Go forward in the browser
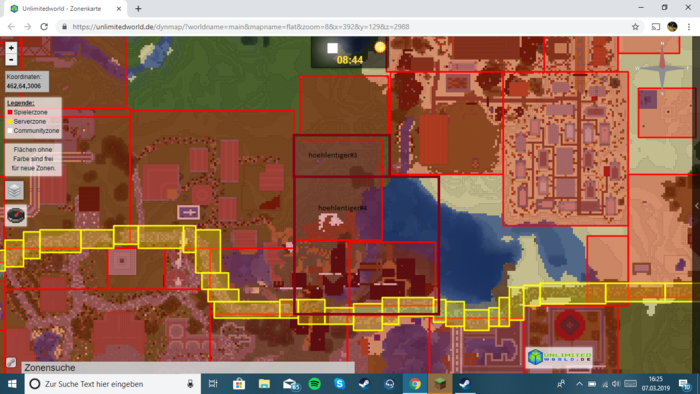Image resolution: width=700 pixels, height=394 pixels. click(x=28, y=27)
